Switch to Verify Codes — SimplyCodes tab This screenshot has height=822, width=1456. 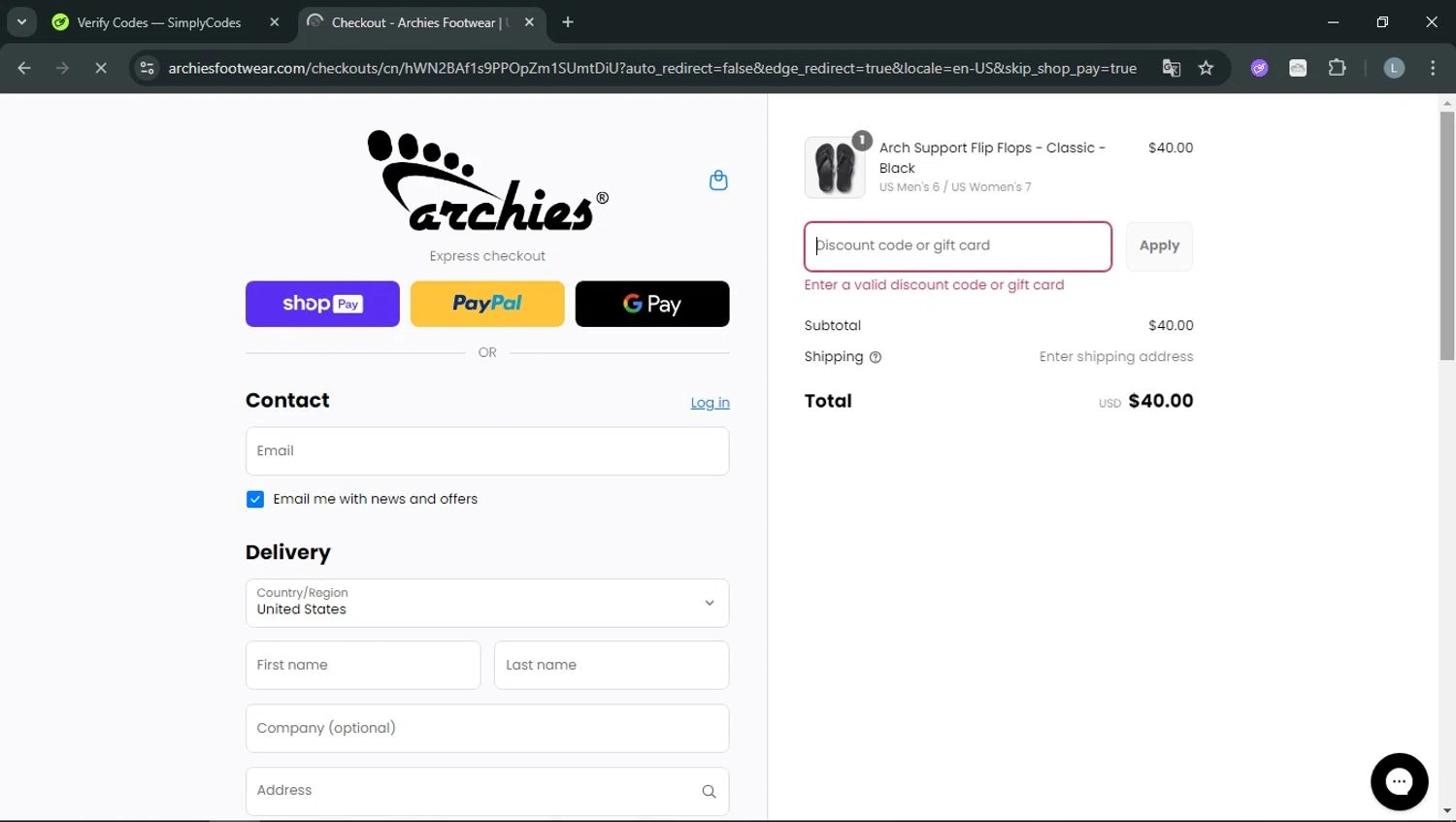pyautogui.click(x=159, y=22)
